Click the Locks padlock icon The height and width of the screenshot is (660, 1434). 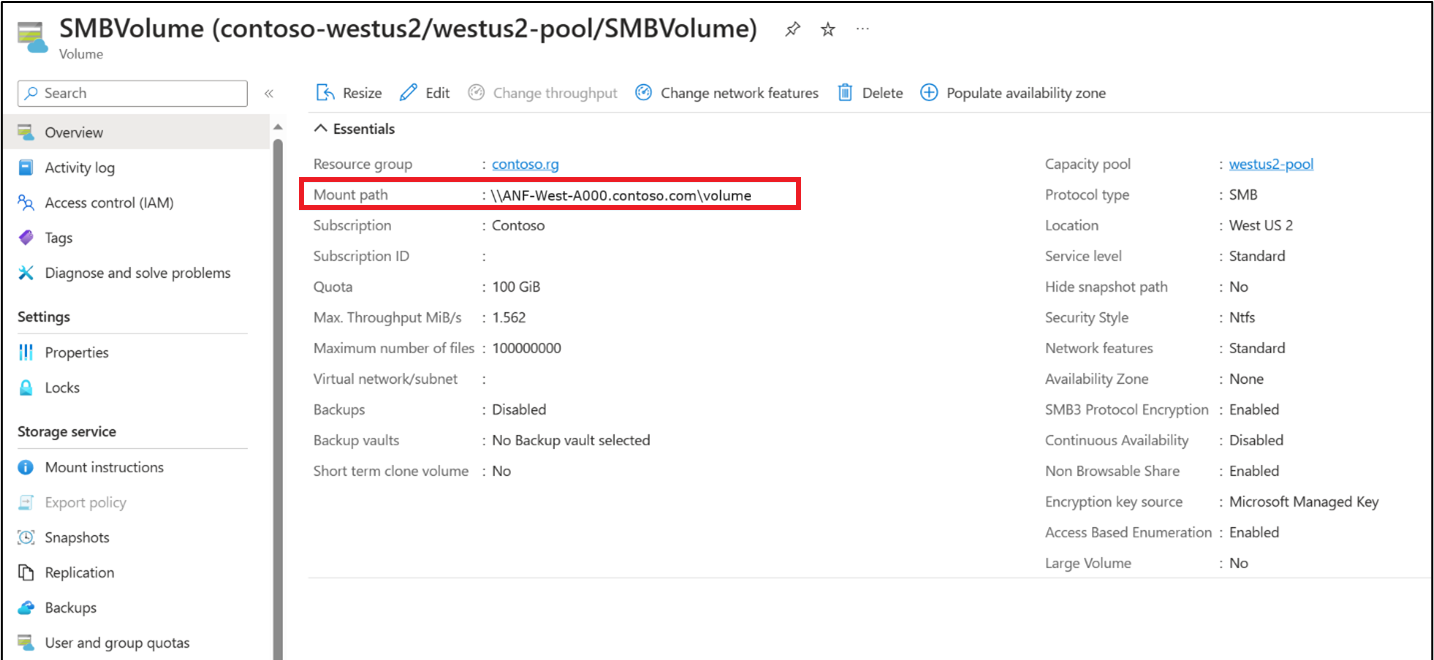coord(26,388)
